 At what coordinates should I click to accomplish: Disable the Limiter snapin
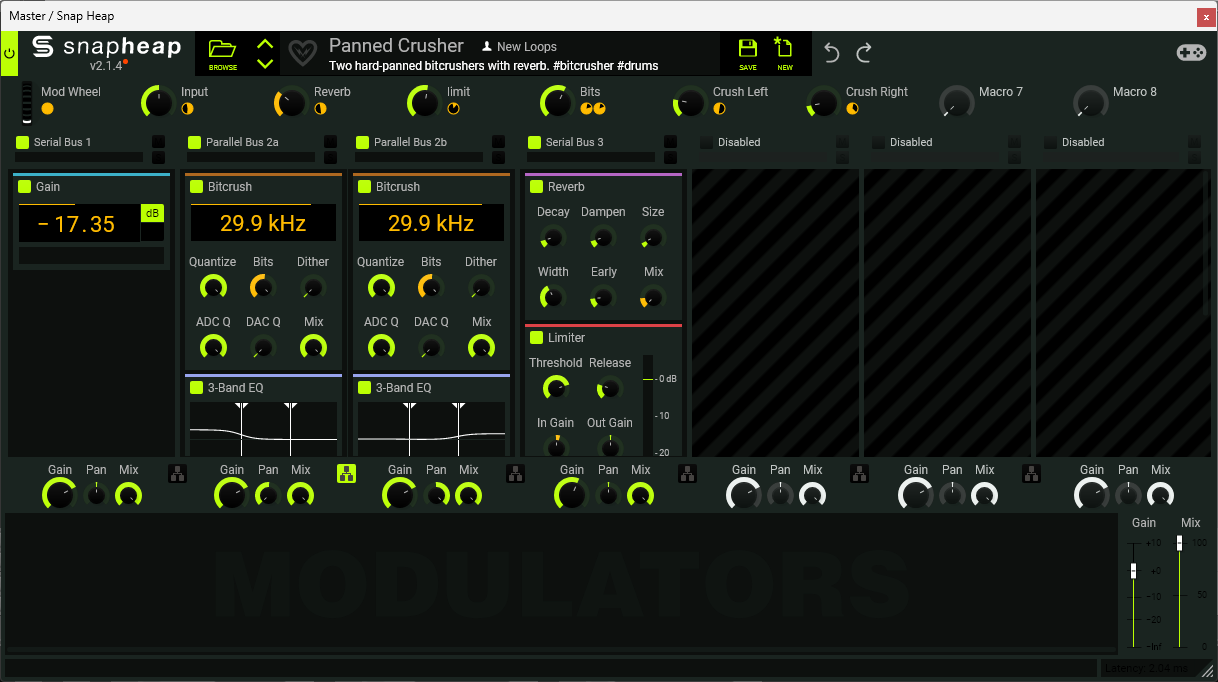537,338
